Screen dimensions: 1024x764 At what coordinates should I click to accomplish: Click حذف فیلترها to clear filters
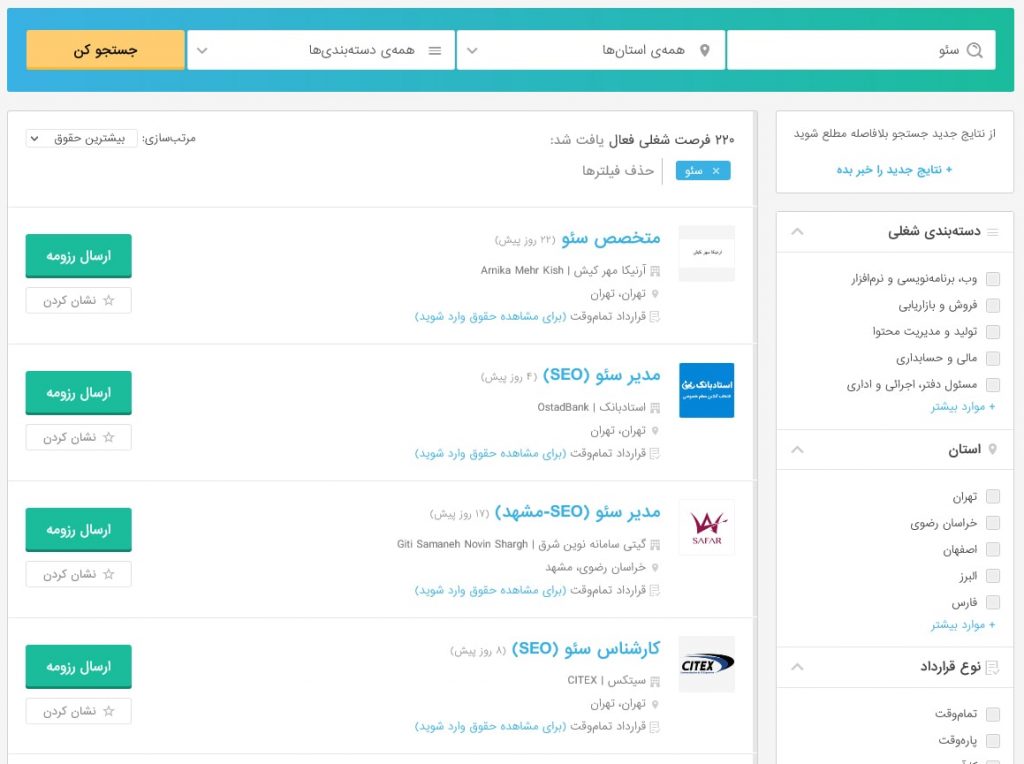tap(618, 171)
